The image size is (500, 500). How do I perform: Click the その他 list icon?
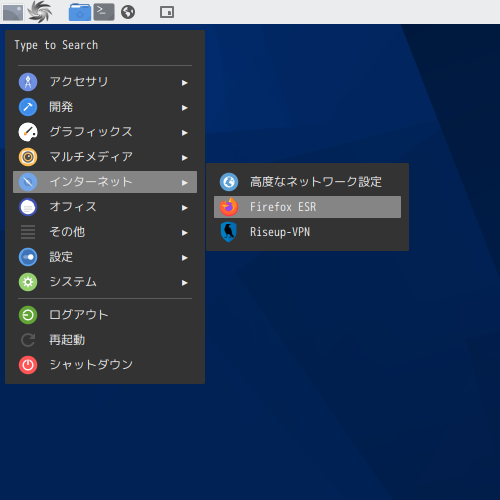click(28, 232)
